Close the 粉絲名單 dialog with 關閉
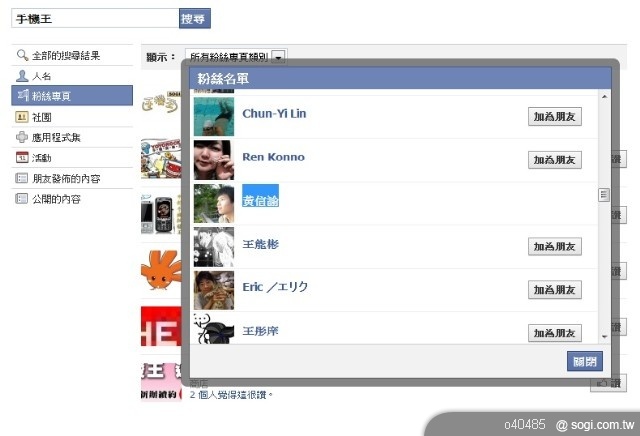The width and height of the screenshot is (640, 436). [x=585, y=361]
